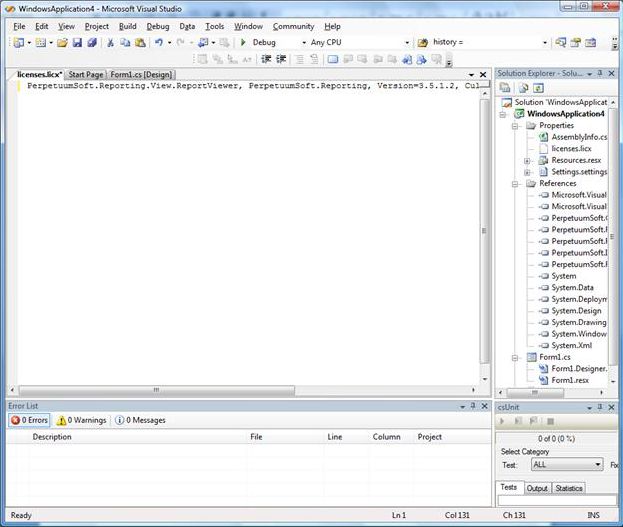
Task: Click the Decrease Indent toolbar icon
Action: pos(266,59)
